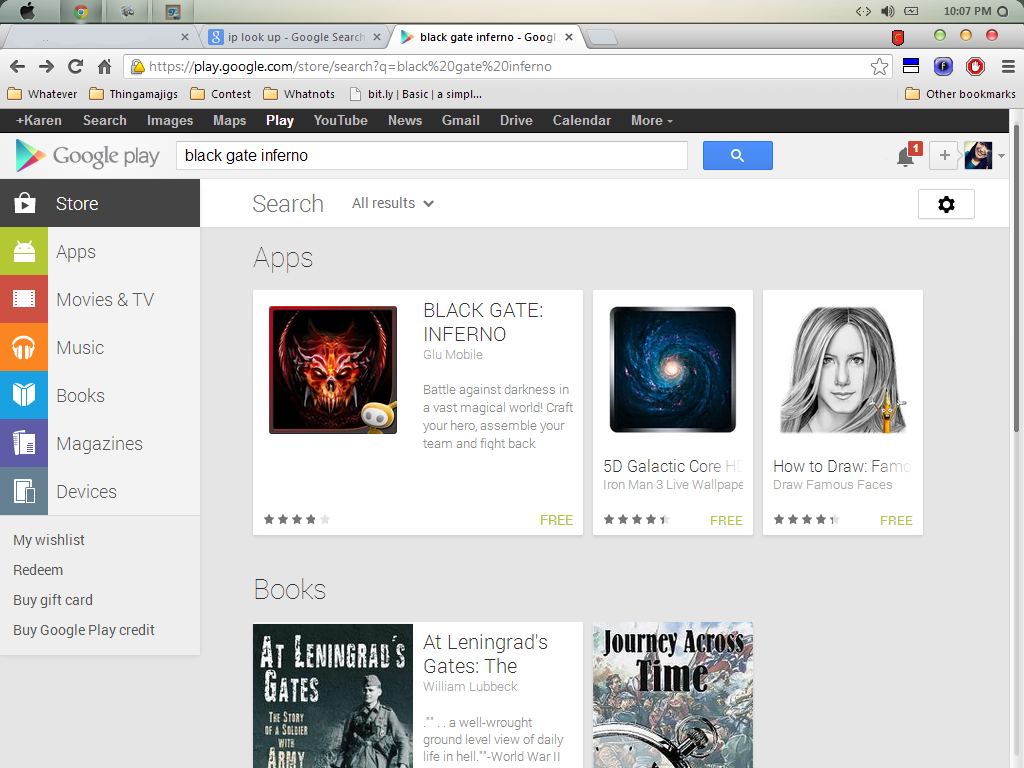This screenshot has width=1024, height=768.
Task: Open the Buy Google Play credit link
Action: coord(84,630)
